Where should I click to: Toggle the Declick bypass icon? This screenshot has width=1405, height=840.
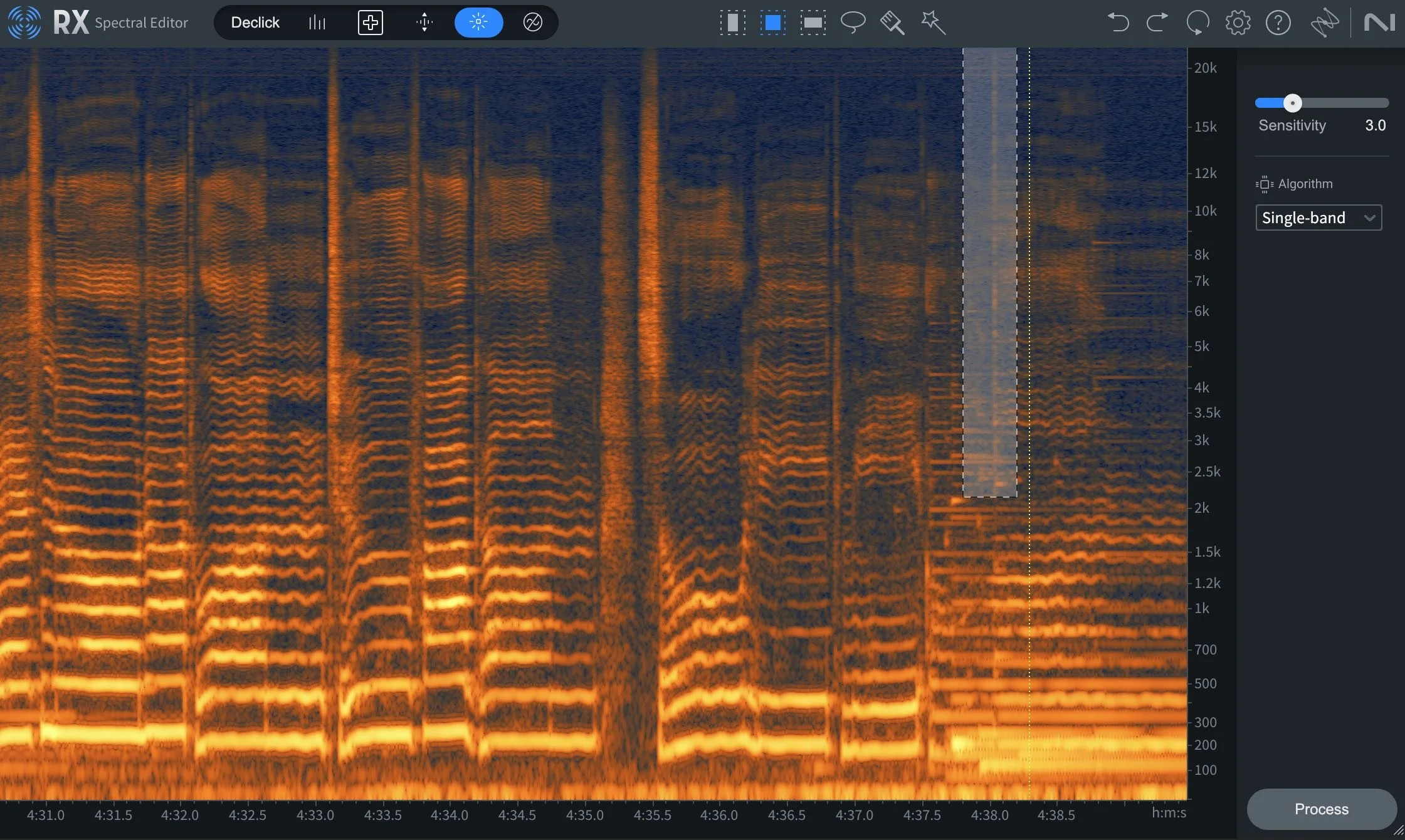click(x=532, y=23)
